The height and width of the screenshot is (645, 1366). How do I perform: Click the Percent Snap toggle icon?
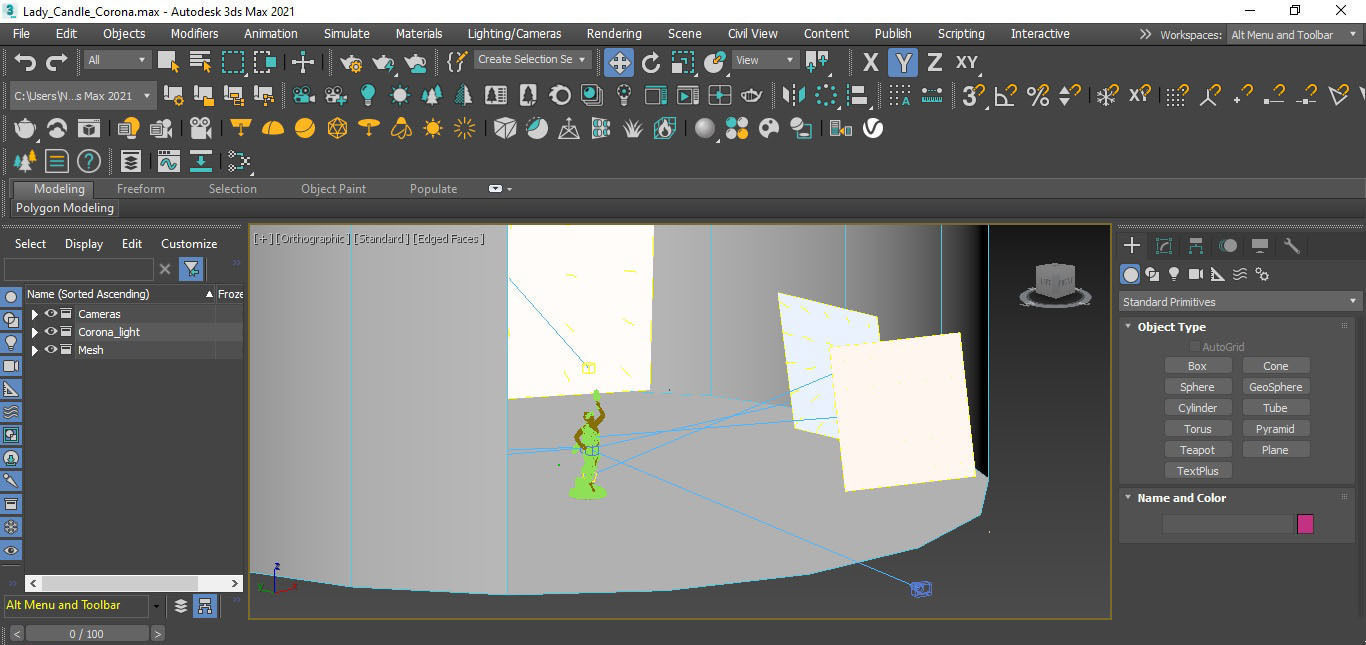point(1038,96)
